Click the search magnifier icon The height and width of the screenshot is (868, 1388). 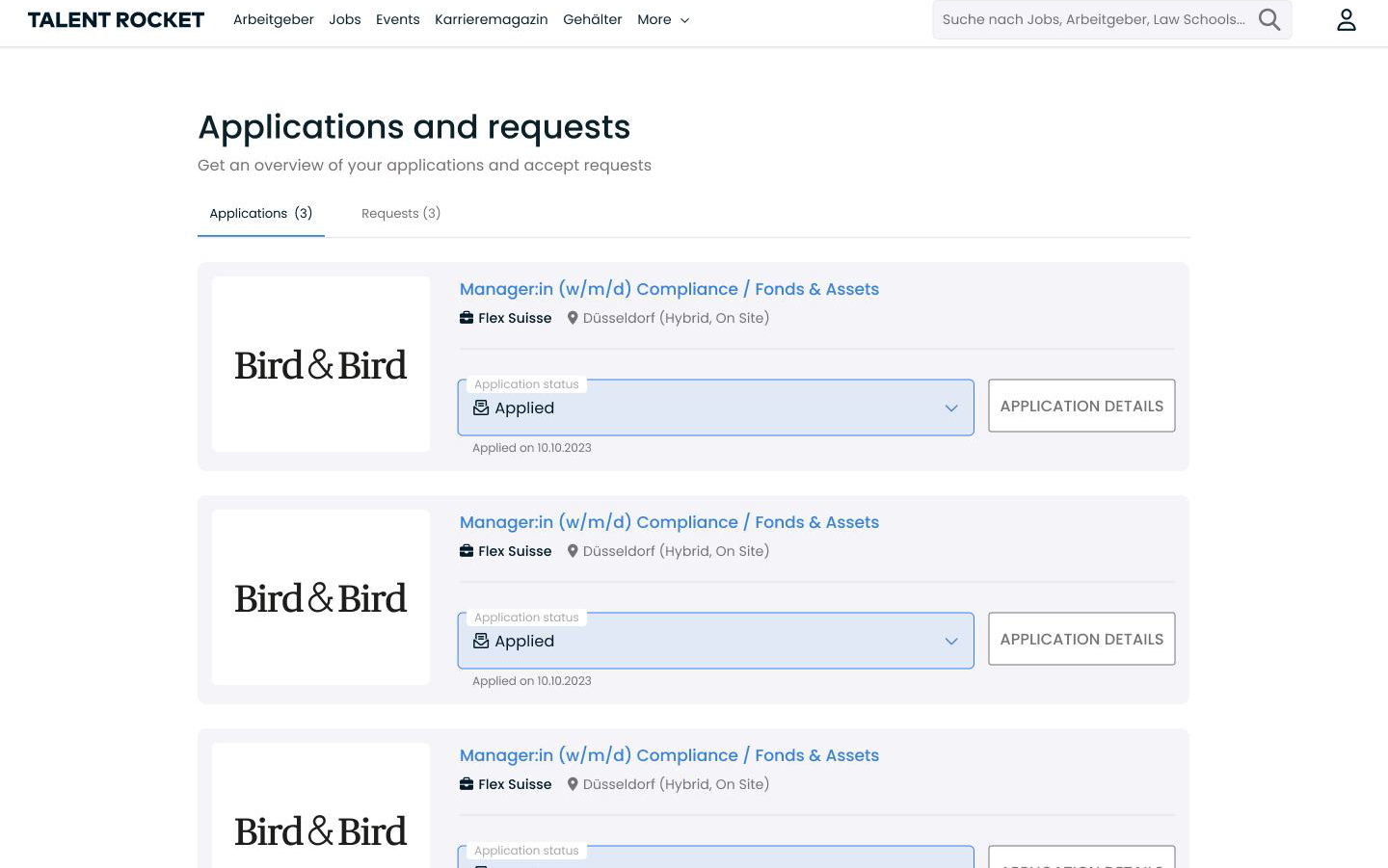1269,19
